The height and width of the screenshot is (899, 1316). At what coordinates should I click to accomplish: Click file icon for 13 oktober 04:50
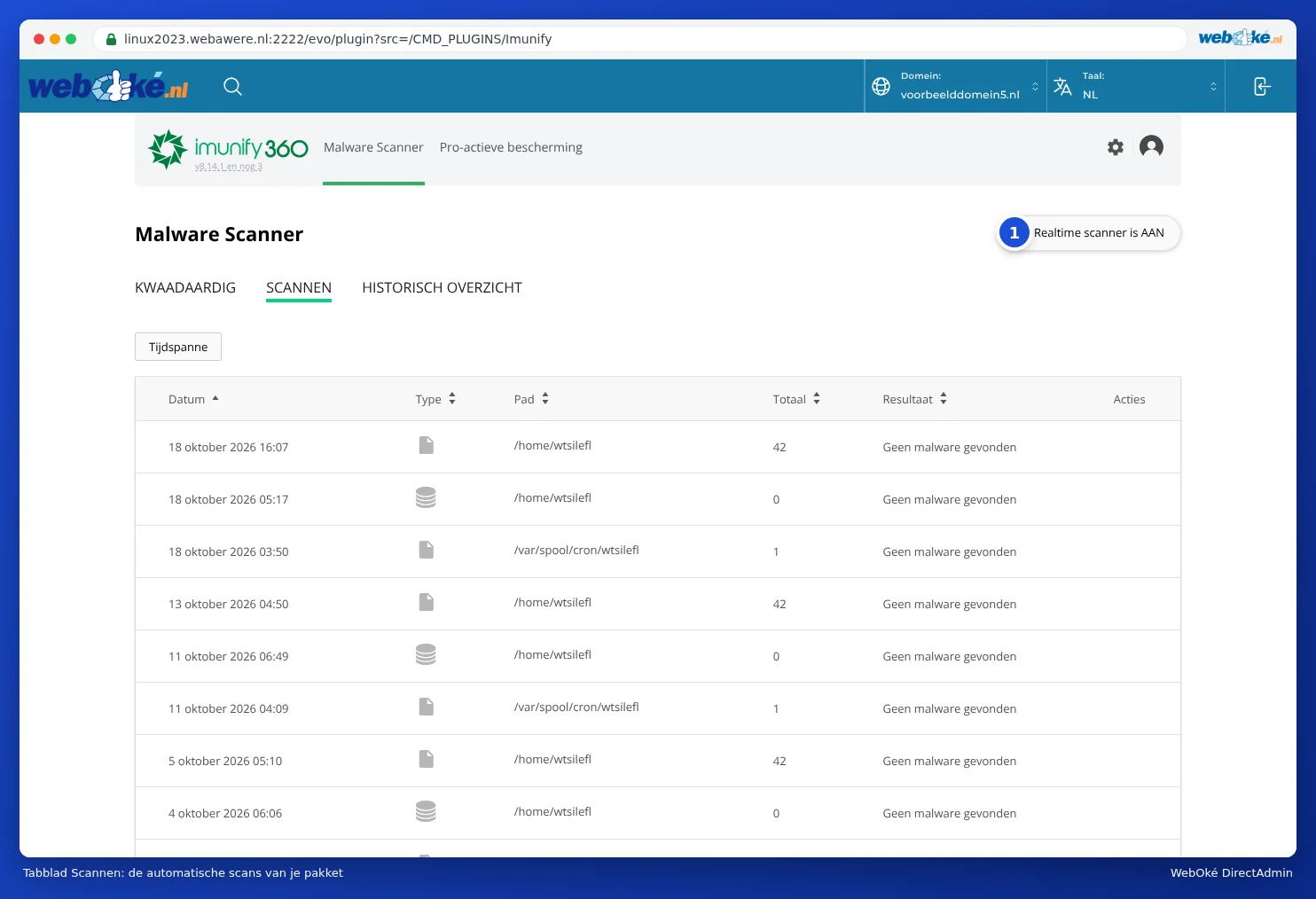pyautogui.click(x=427, y=602)
